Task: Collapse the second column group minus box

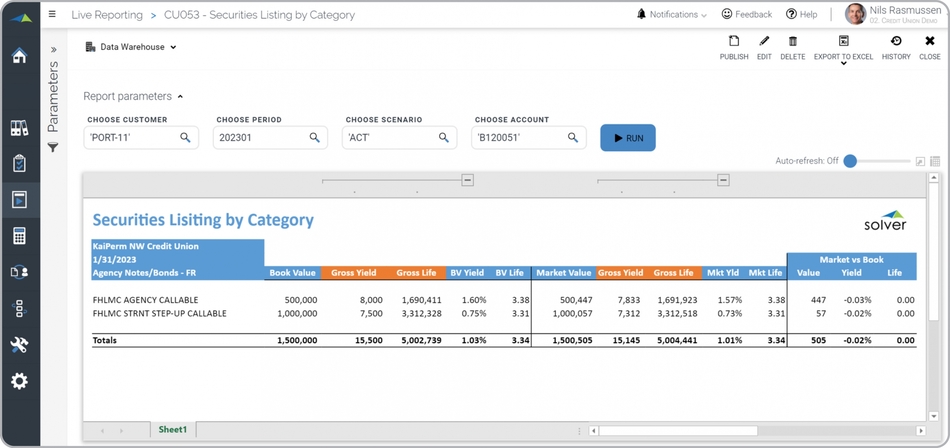Action: (723, 180)
